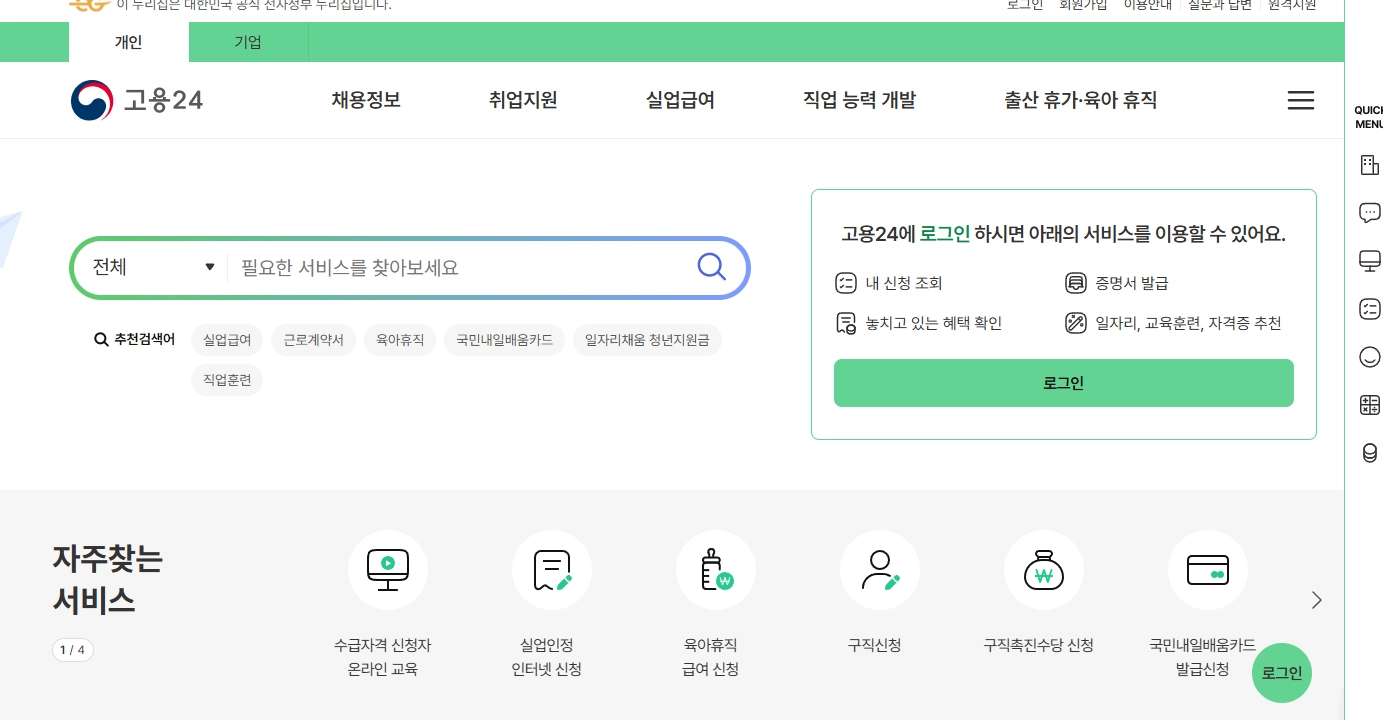Select 실업급여 recommended keyword
Screen dimensions: 1383x720
[x=227, y=340]
